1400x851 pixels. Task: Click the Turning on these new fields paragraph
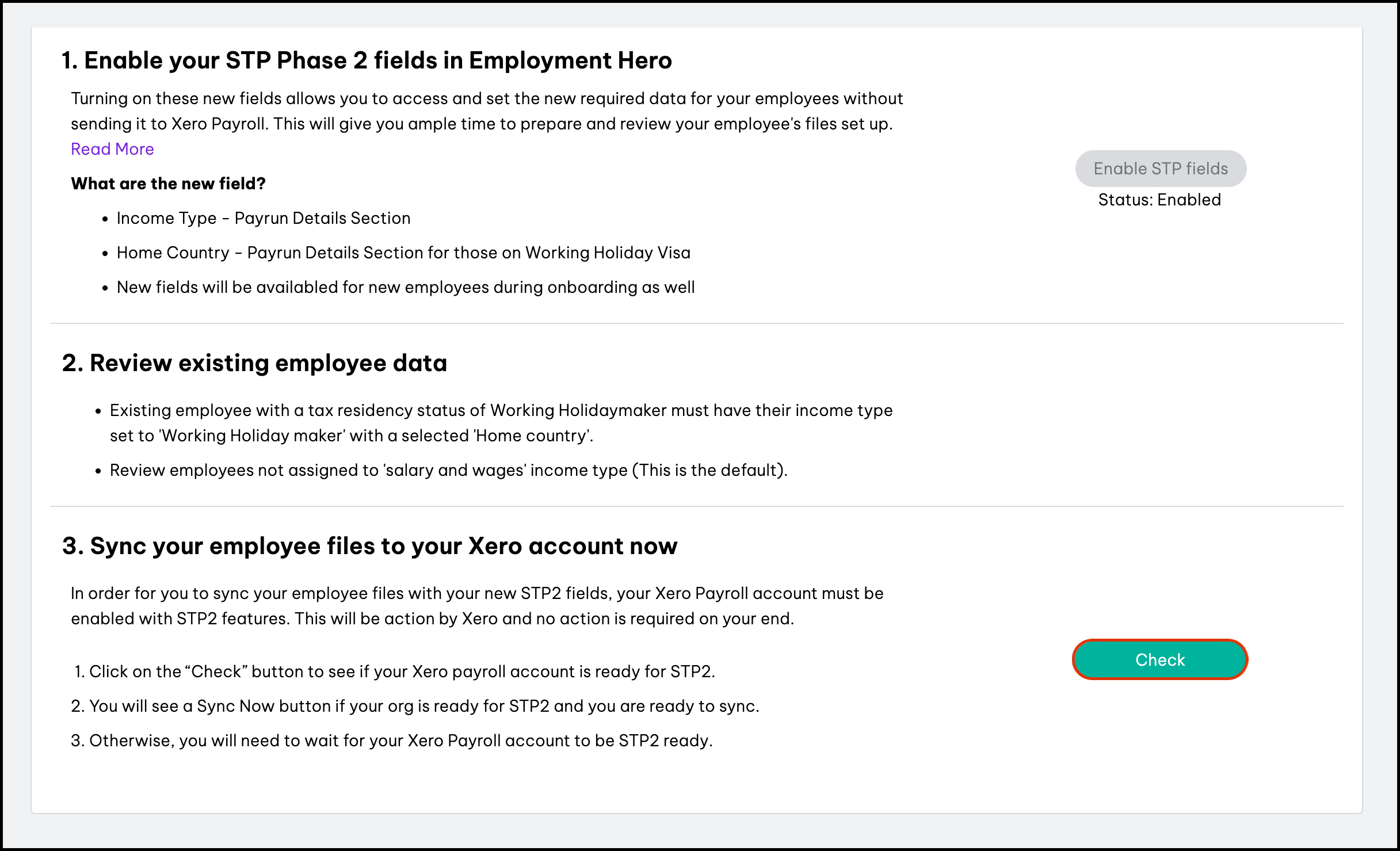(x=486, y=98)
